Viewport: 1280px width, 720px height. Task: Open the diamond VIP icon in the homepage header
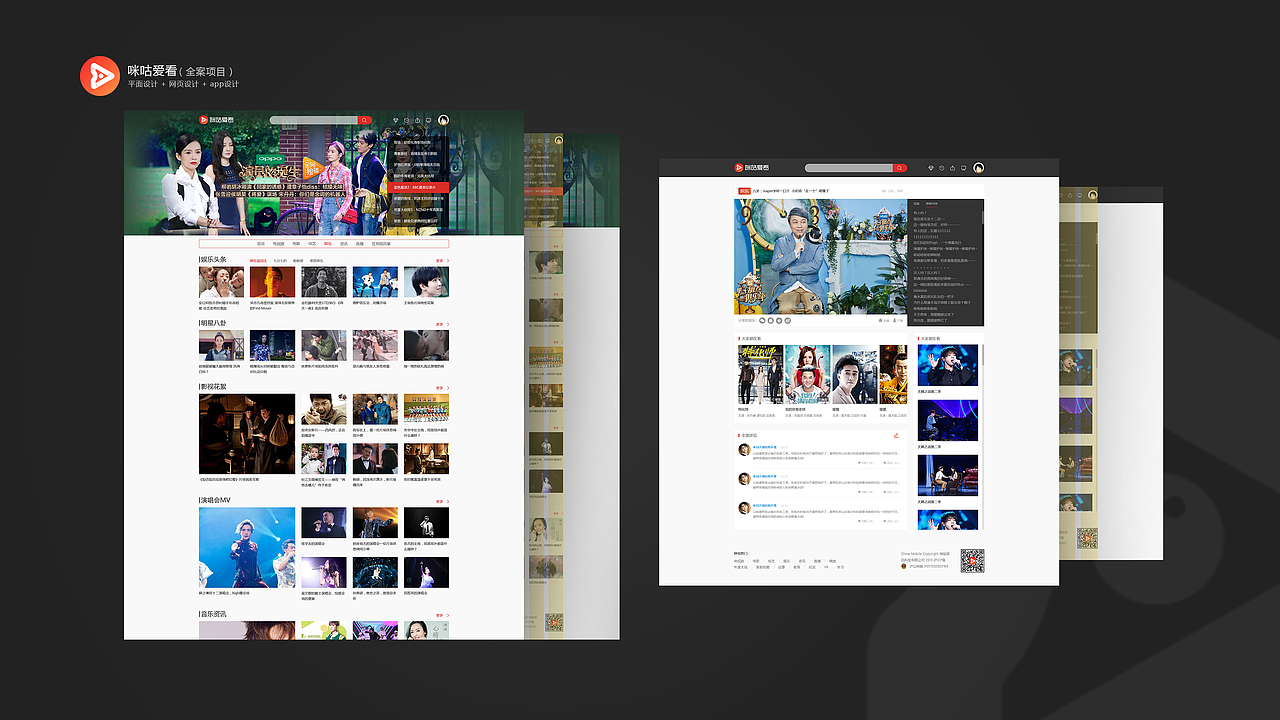tap(396, 120)
